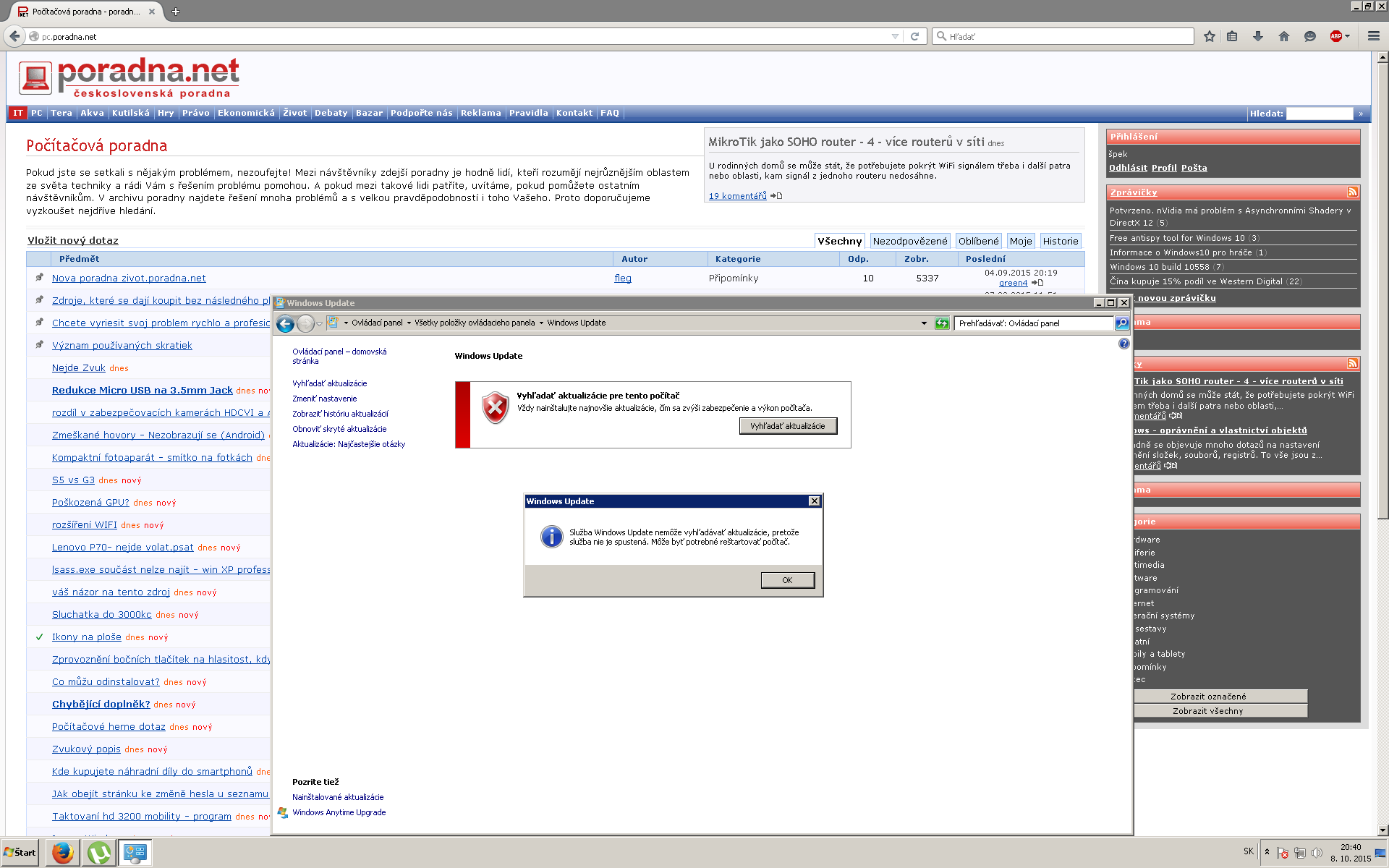1389x868 pixels.
Task: Open the Firefox hamburger menu
Action: tap(1373, 36)
